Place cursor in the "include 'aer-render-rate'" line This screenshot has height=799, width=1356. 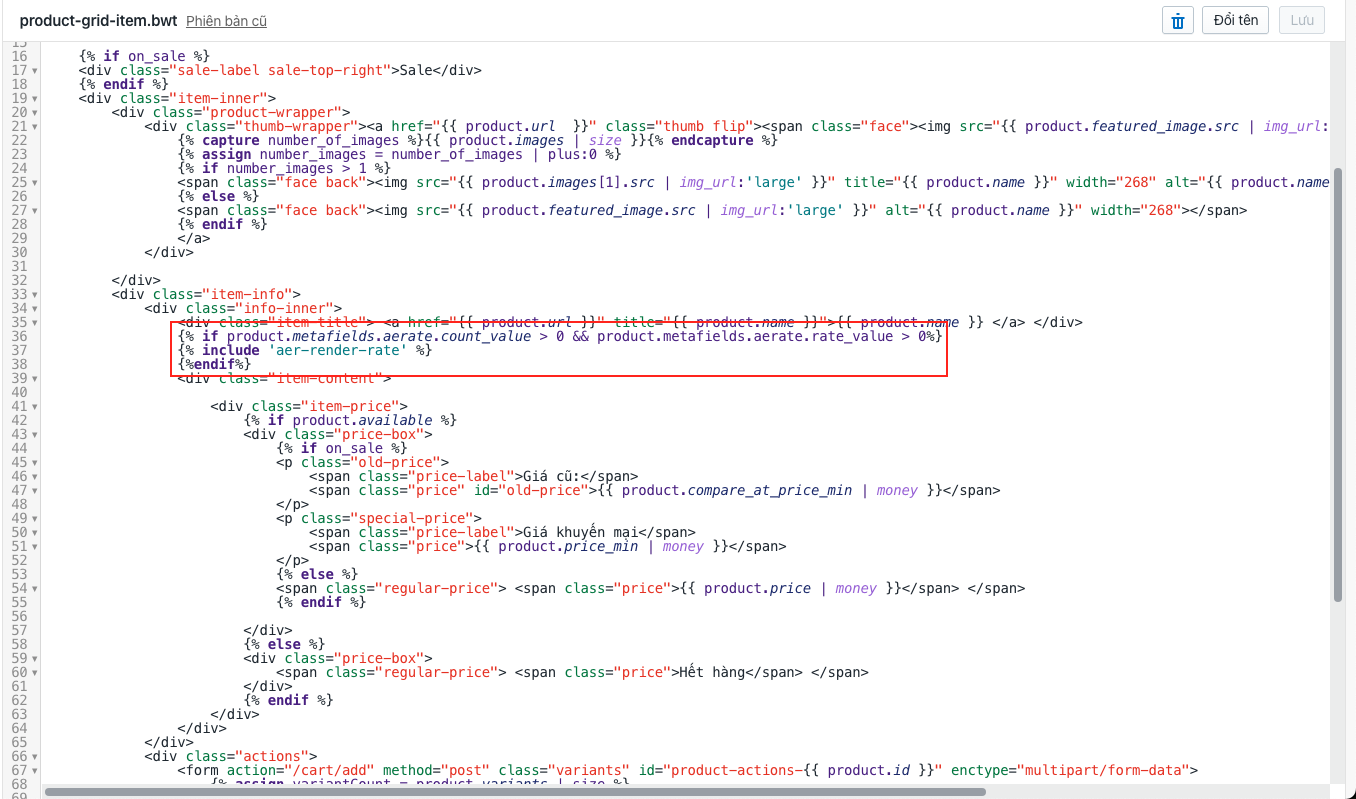click(304, 350)
